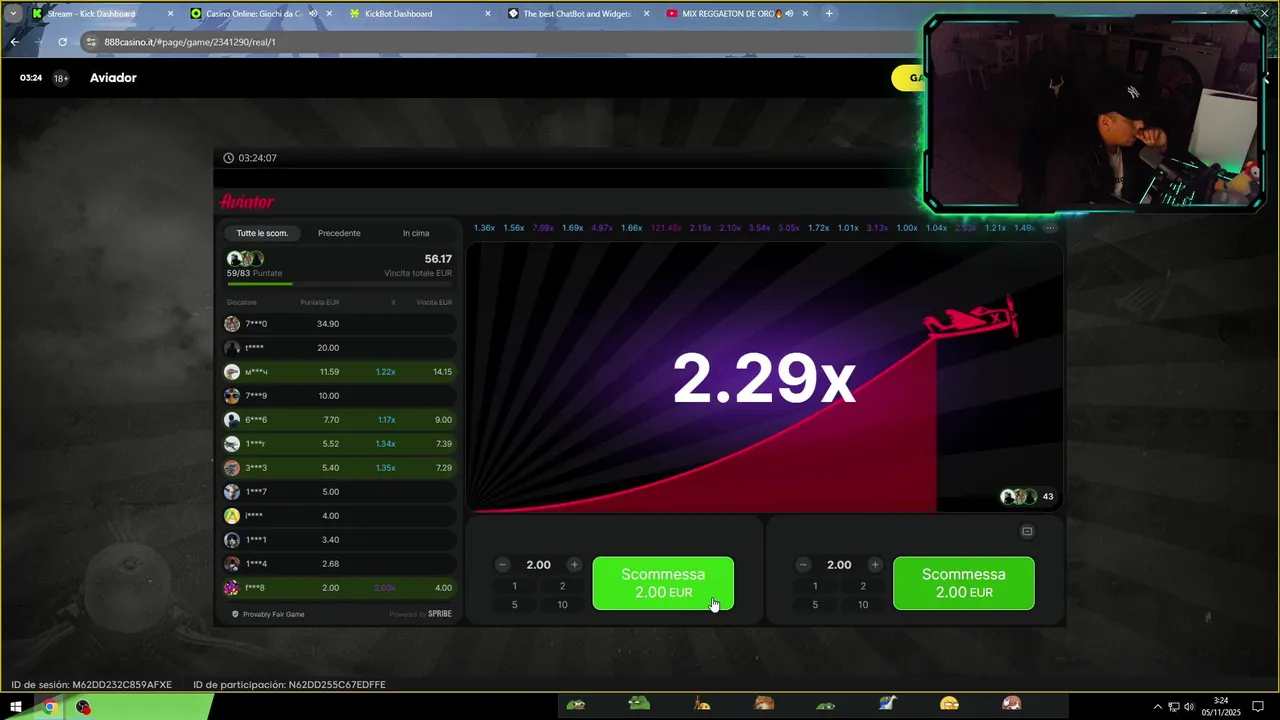
Task: Switch to The best ChatBot and Widgets tab
Action: (579, 14)
